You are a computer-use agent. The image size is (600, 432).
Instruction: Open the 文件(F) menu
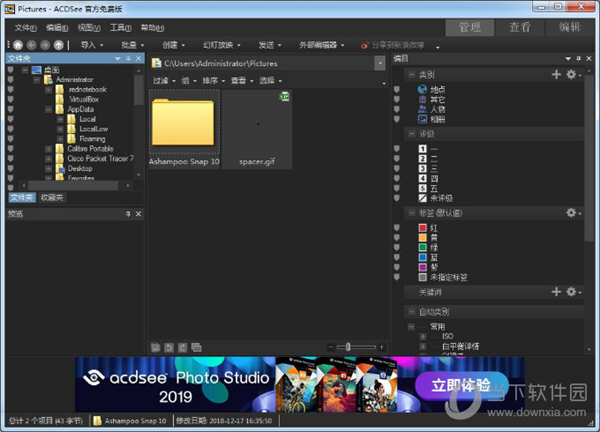click(25, 28)
